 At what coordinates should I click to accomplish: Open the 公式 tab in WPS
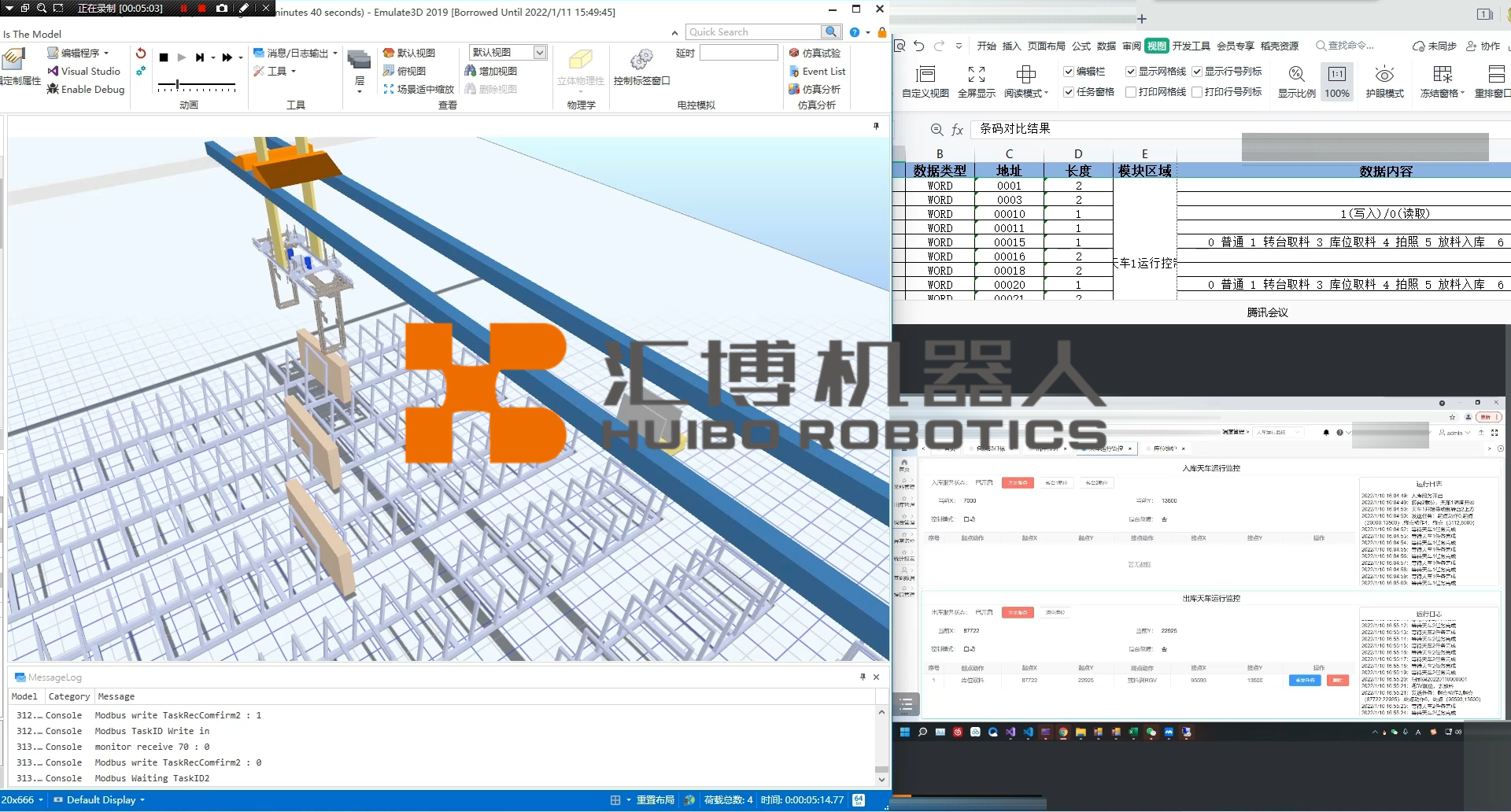pos(1081,46)
